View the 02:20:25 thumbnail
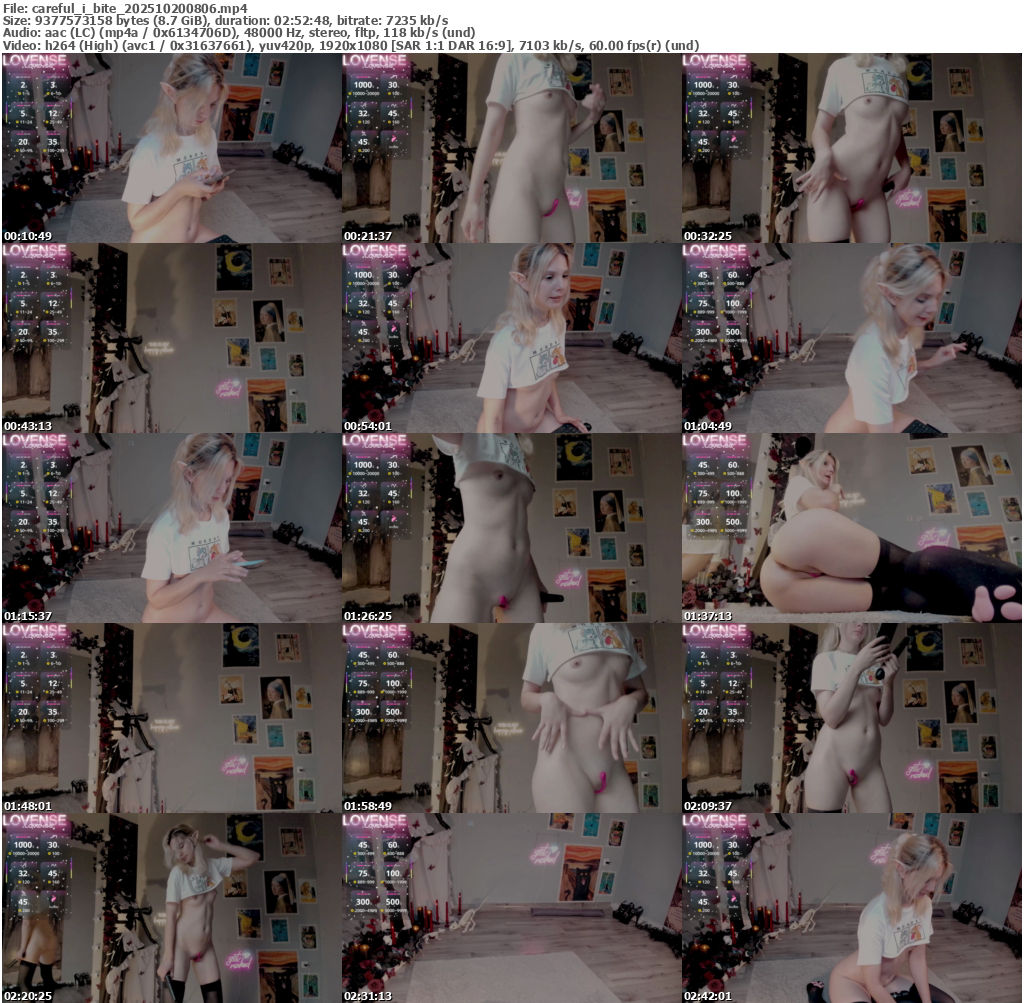The width and height of the screenshot is (1024, 1003). 172,908
